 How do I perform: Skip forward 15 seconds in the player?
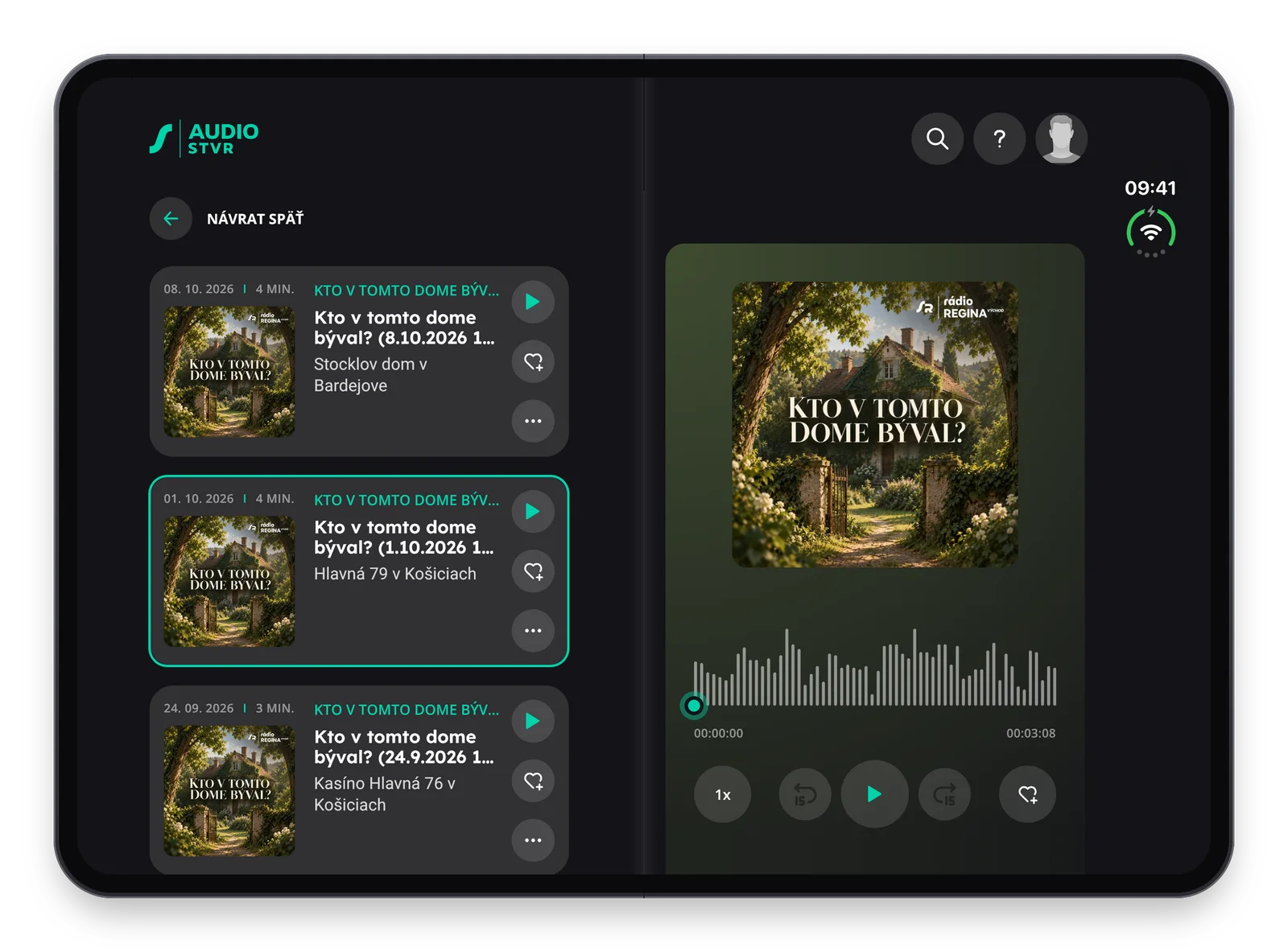pyautogui.click(x=945, y=794)
